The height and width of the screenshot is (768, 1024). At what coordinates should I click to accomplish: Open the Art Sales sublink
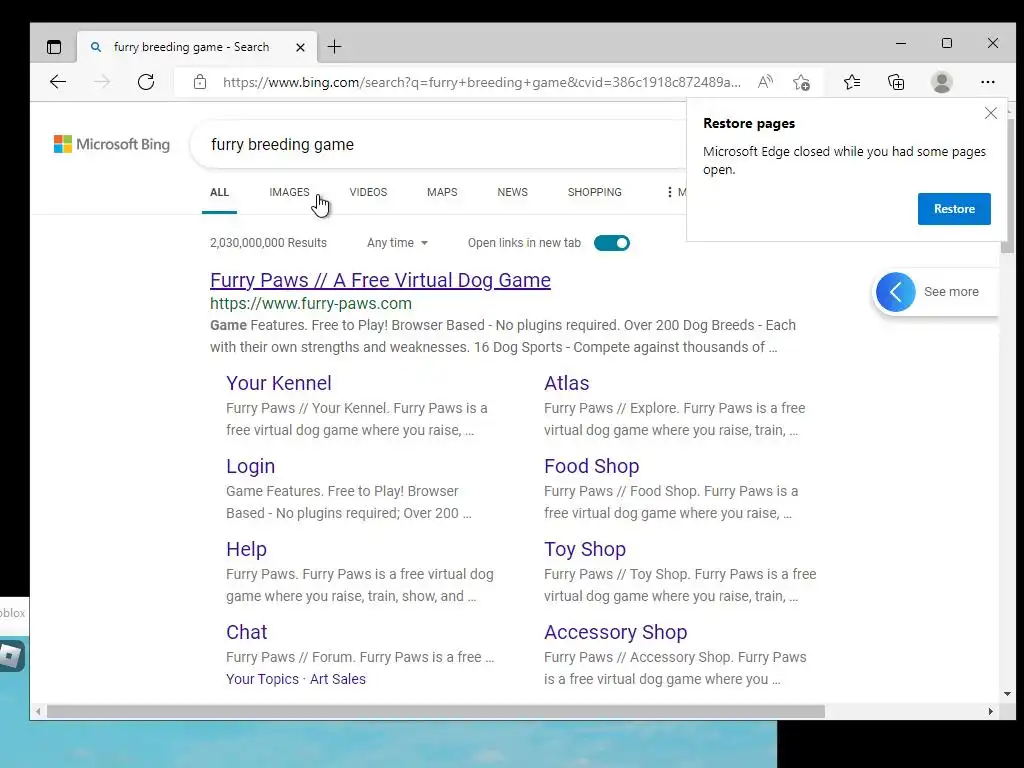pyautogui.click(x=338, y=679)
